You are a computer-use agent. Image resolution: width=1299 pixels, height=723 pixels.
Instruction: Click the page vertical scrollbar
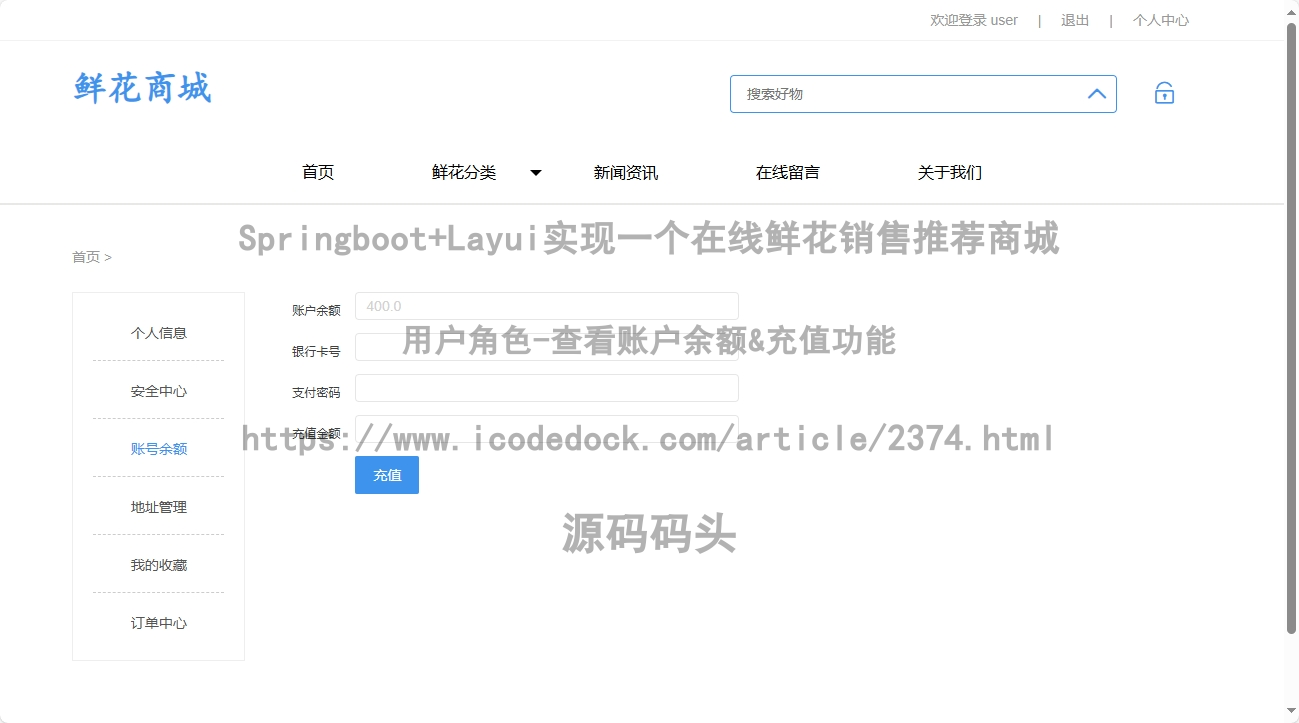[x=1291, y=328]
